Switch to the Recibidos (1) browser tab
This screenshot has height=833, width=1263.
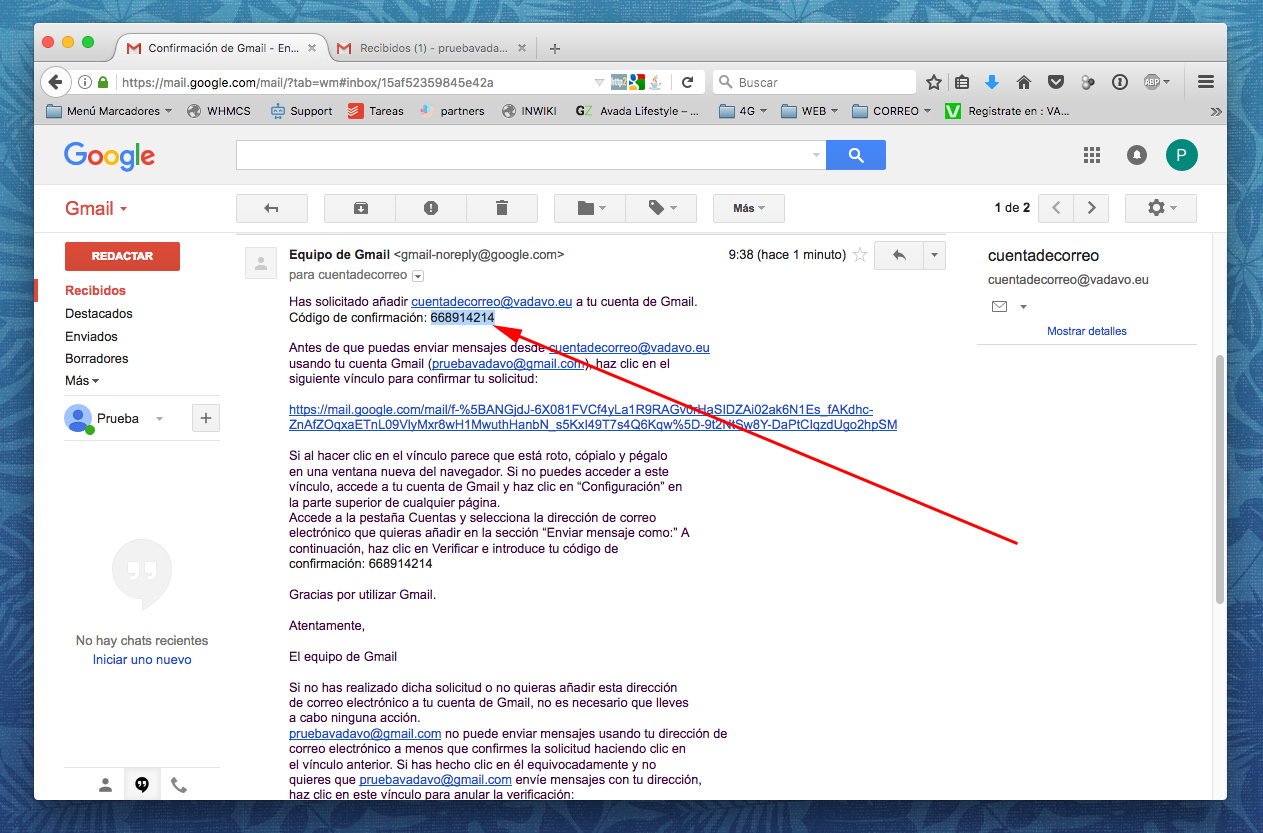pyautogui.click(x=432, y=48)
